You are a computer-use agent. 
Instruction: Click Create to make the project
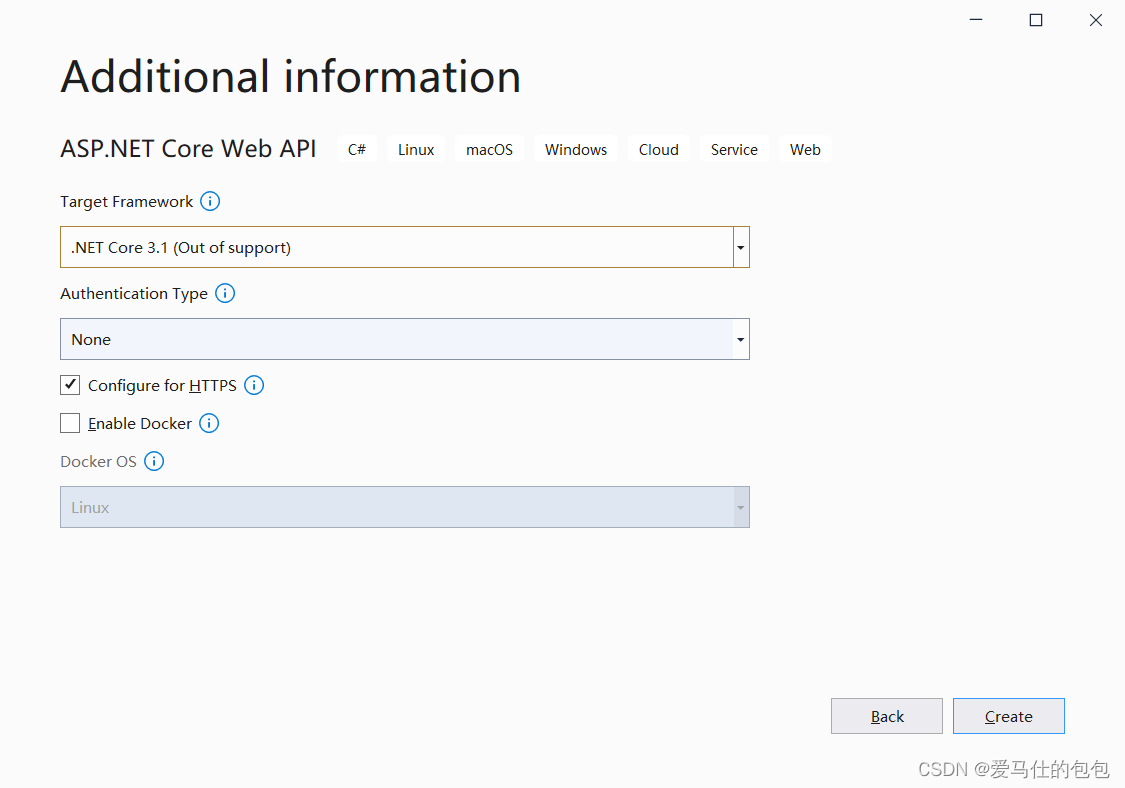click(1009, 716)
